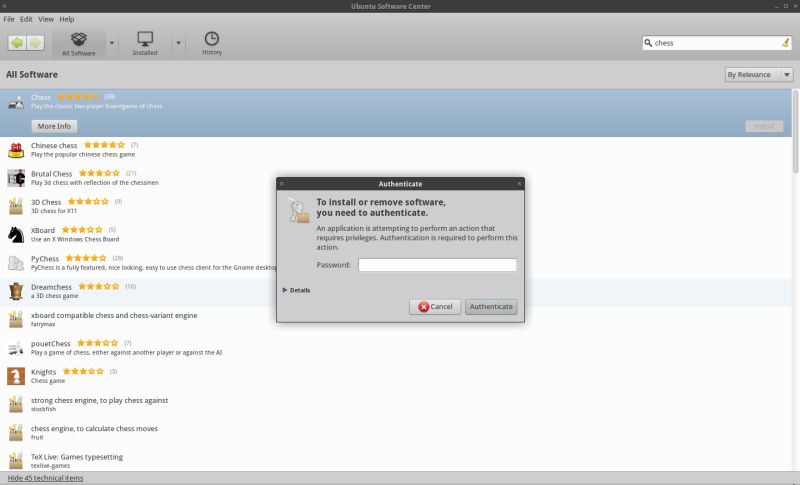Click the Chess app icon
The height and width of the screenshot is (485, 800).
(16, 102)
